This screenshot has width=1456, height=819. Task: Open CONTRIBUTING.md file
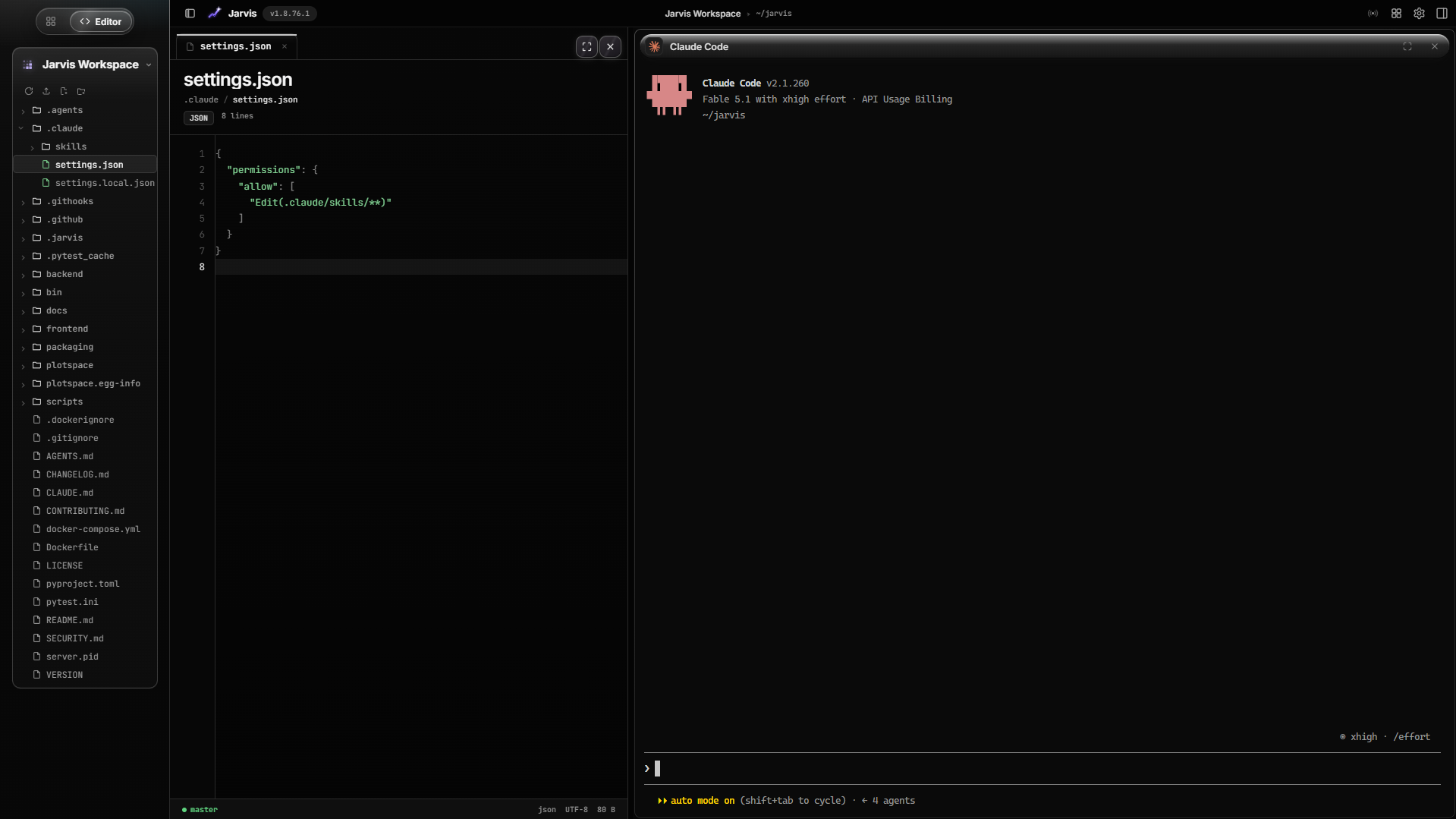point(85,511)
